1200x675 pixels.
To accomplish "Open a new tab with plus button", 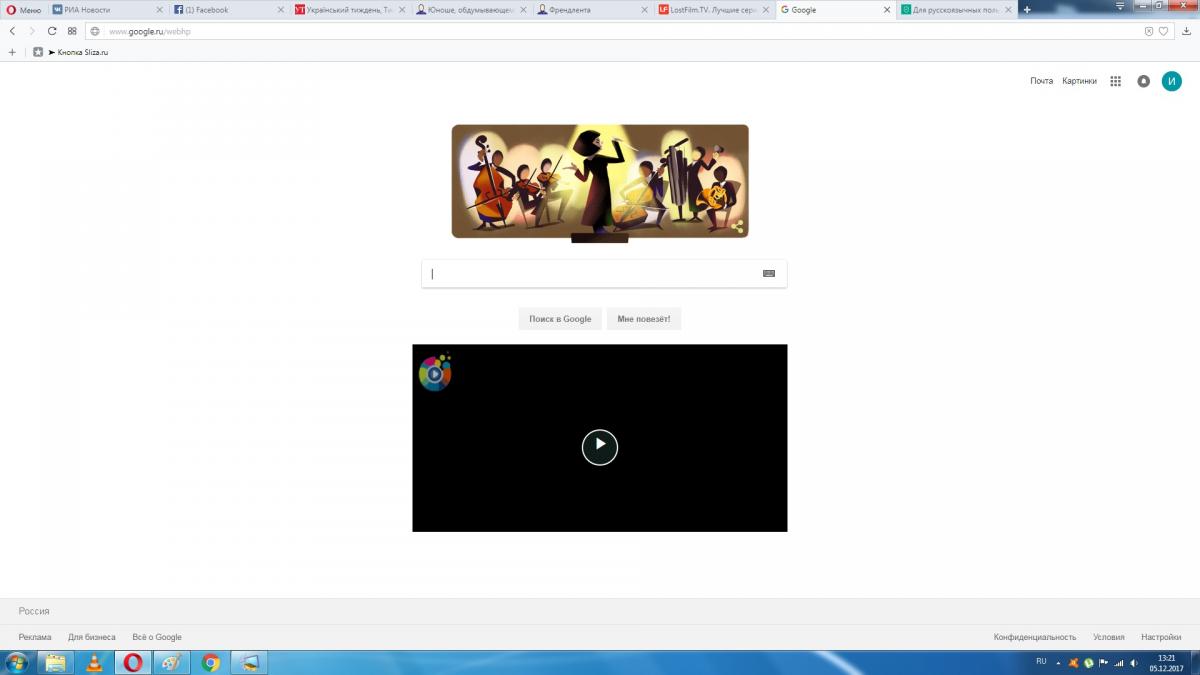I will (x=1027, y=10).
